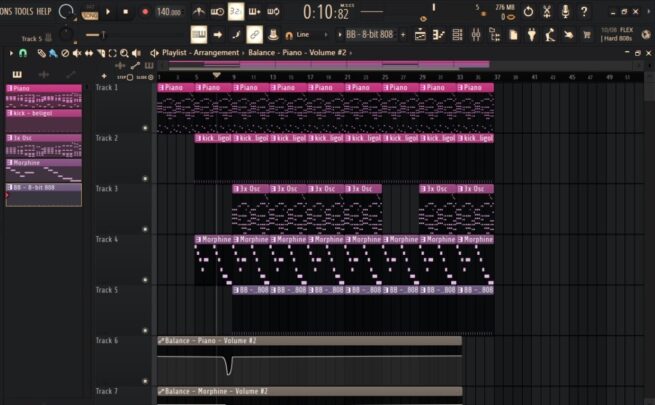The image size is (655, 405).
Task: Open the Mixer window icon
Action: coord(474,35)
